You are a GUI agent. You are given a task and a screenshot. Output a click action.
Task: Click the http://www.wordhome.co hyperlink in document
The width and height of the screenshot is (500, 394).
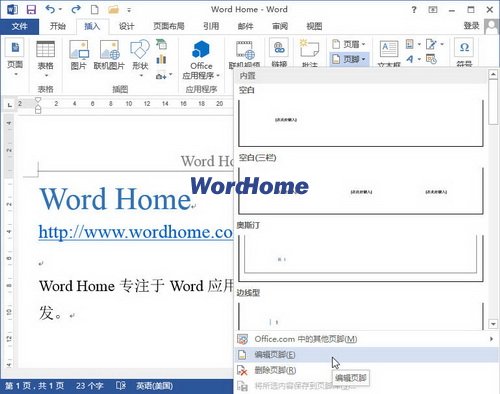click(x=135, y=232)
